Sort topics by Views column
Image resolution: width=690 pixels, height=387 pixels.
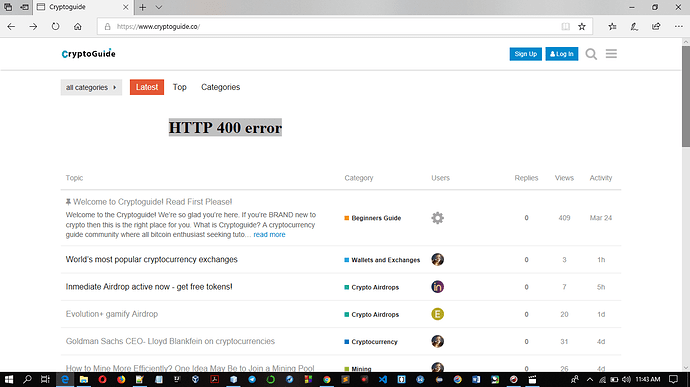coord(564,178)
